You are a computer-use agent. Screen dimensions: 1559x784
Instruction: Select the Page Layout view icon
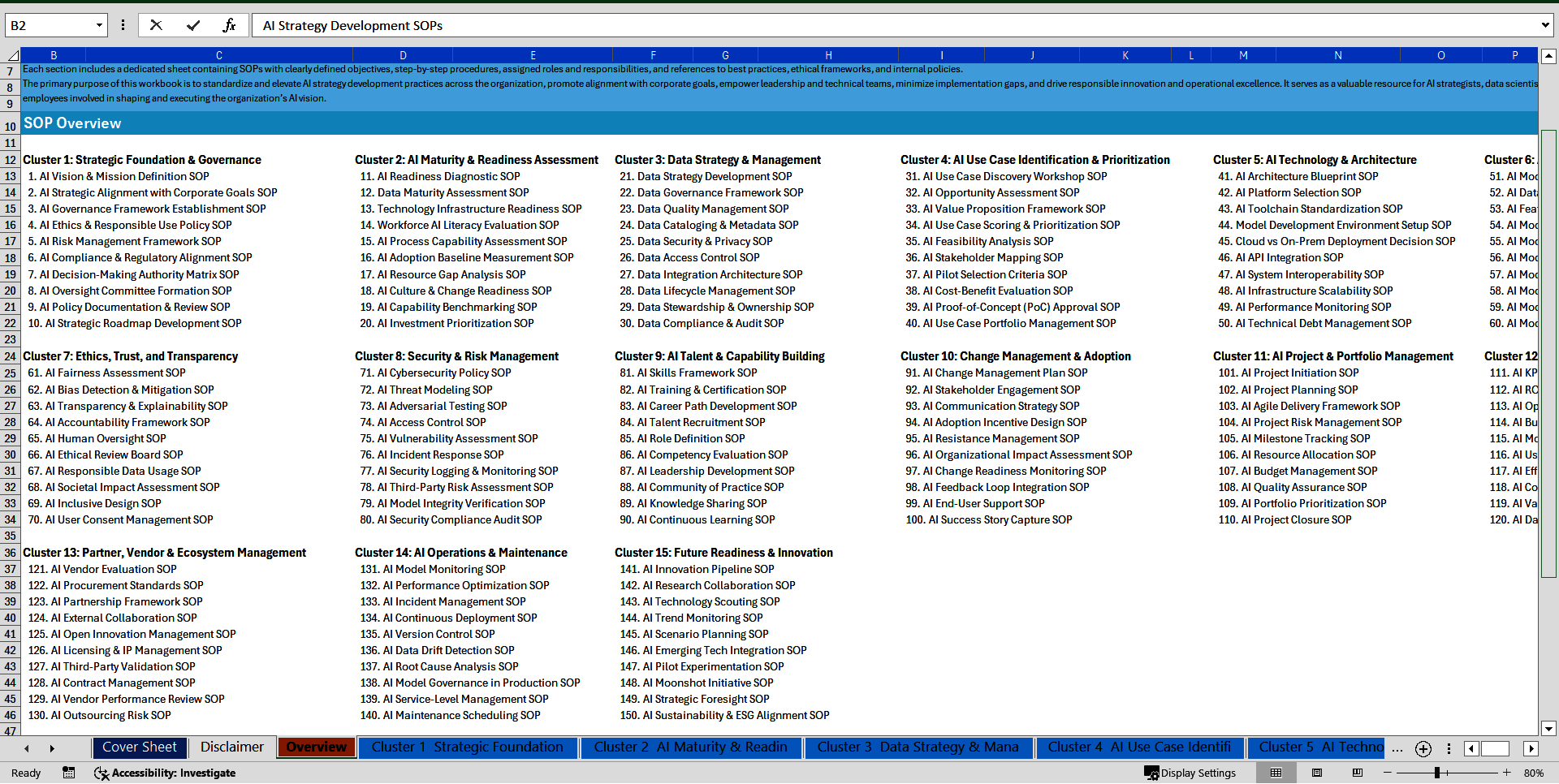[x=1315, y=773]
